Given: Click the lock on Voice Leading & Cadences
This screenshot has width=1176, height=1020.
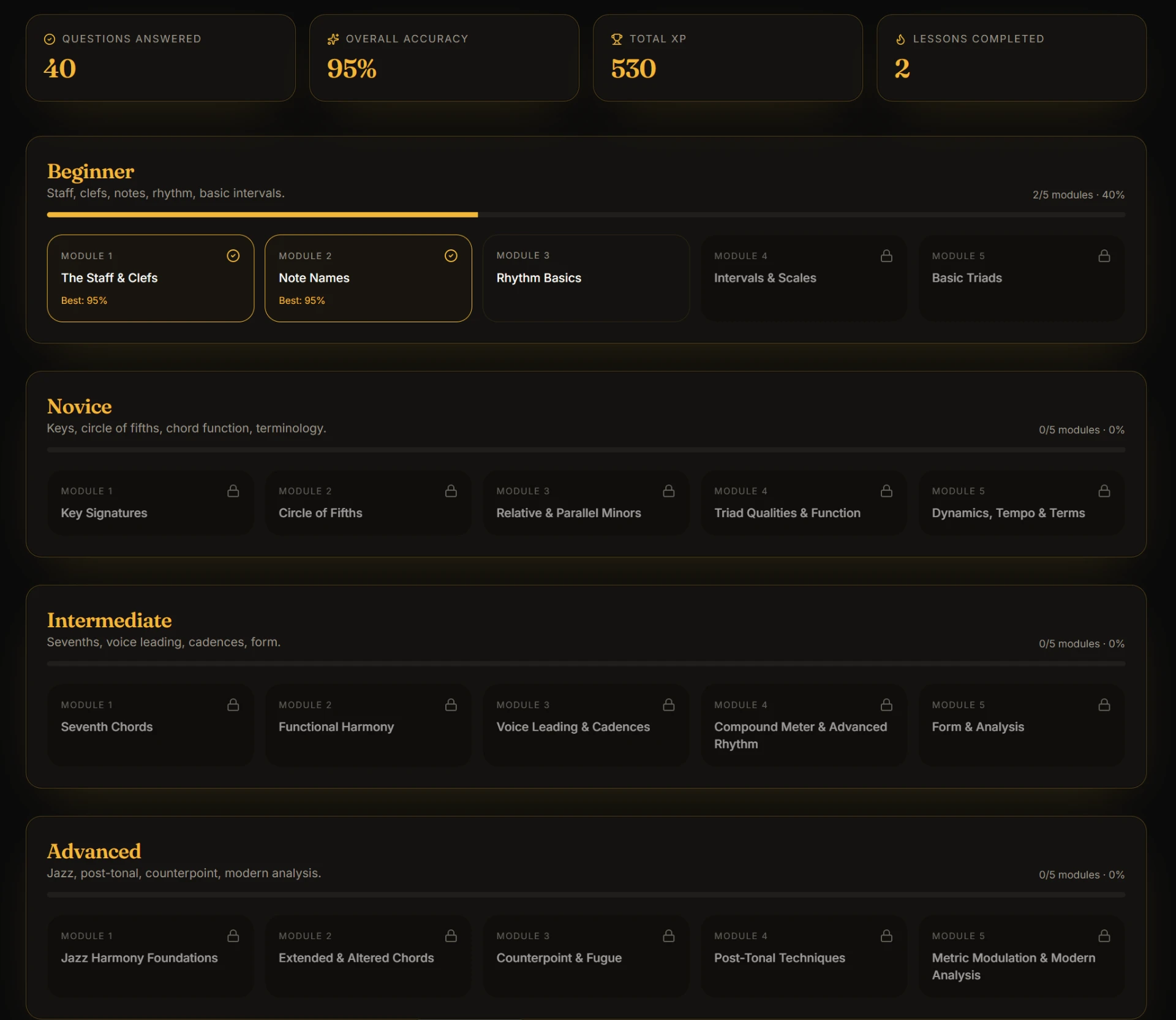Looking at the screenshot, I should click(x=669, y=705).
